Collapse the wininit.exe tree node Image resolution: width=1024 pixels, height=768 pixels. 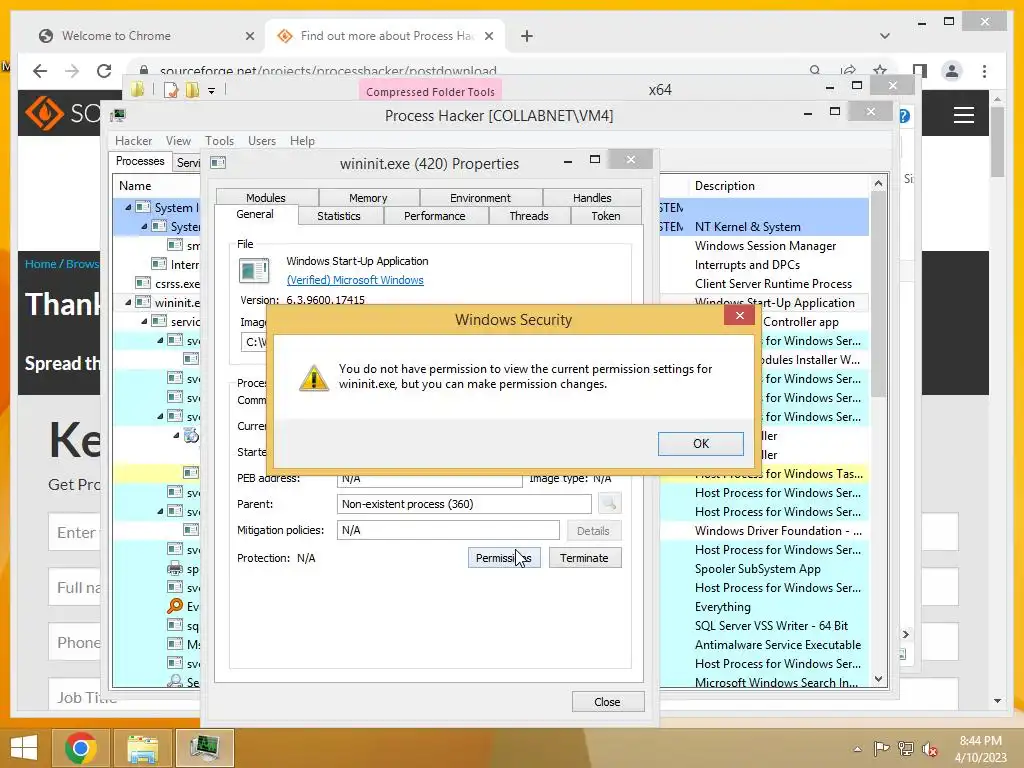point(129,302)
